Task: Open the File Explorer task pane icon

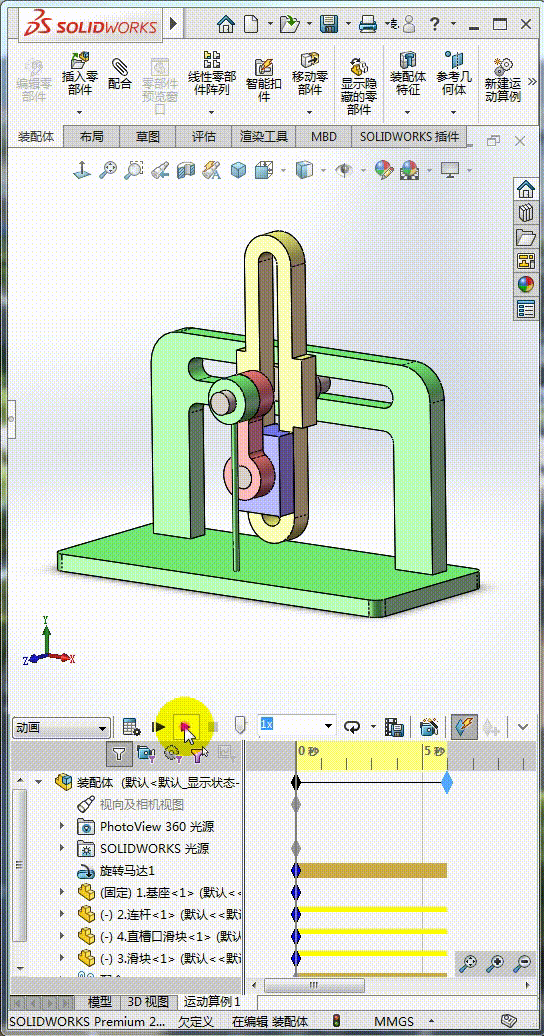Action: [525, 237]
